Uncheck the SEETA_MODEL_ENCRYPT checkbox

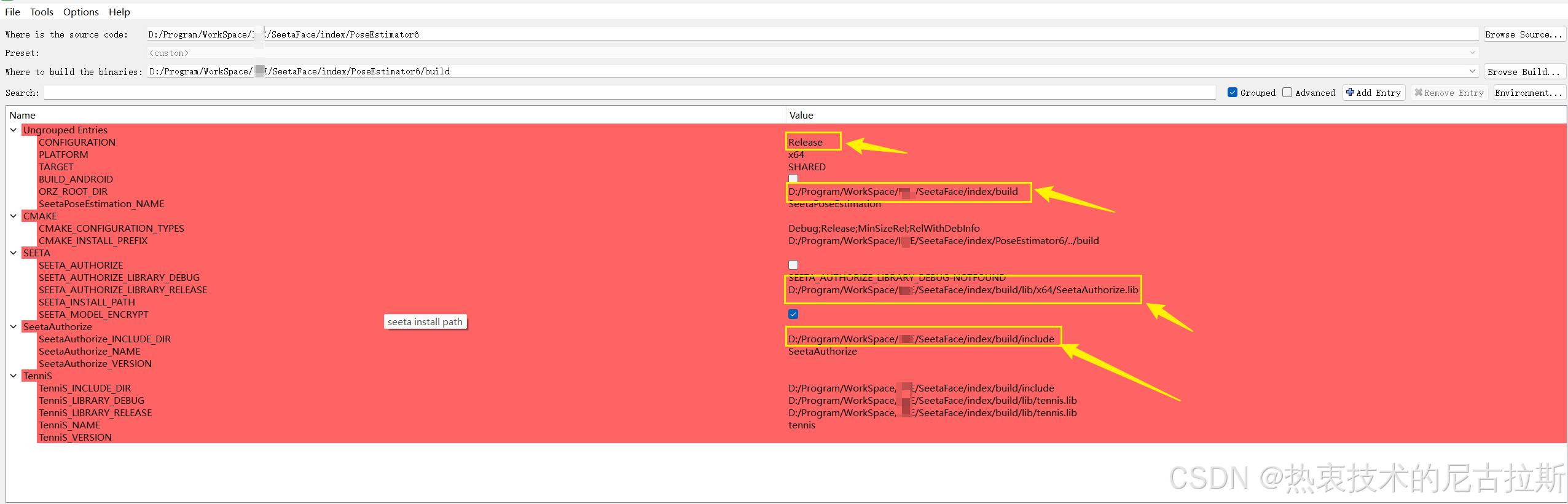click(793, 314)
